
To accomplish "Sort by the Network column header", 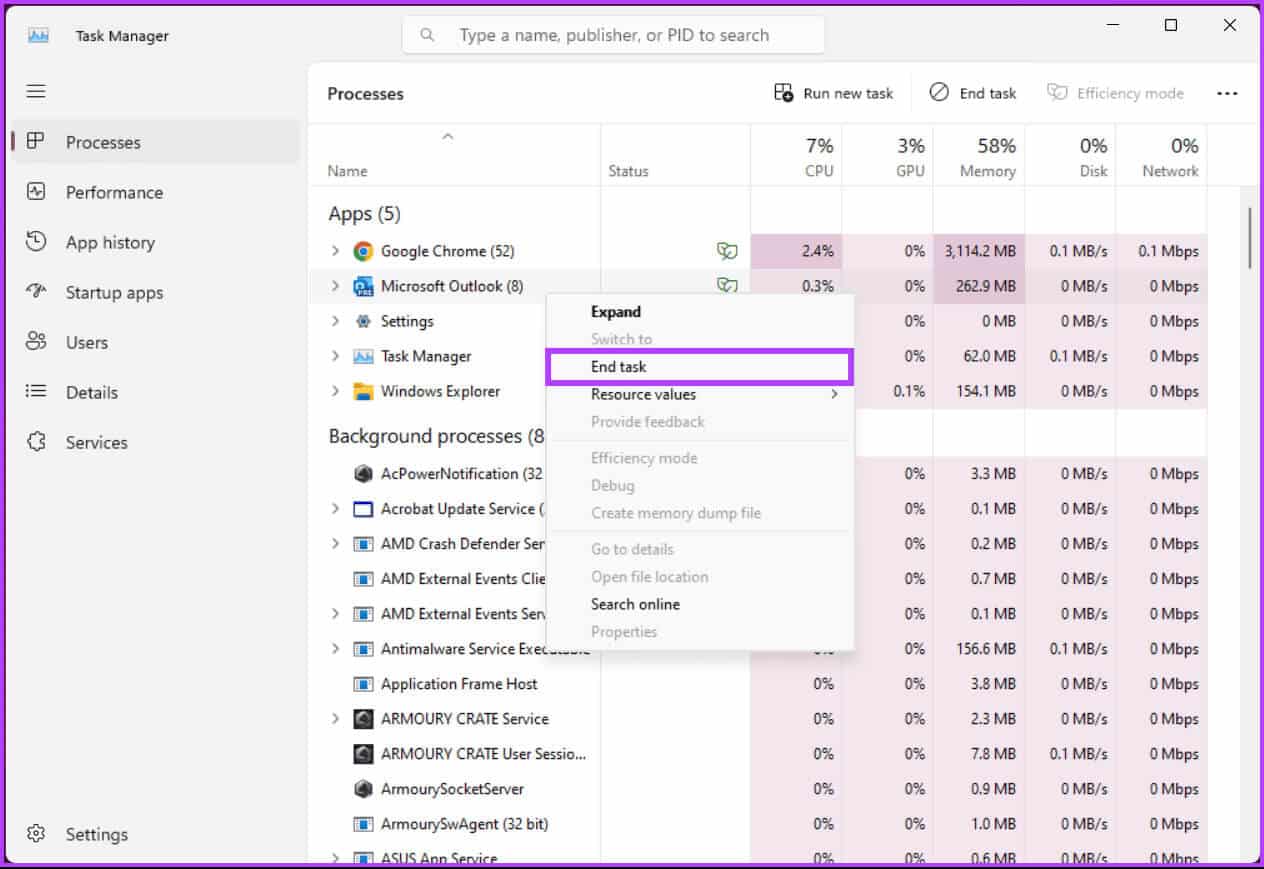I will pos(1161,156).
